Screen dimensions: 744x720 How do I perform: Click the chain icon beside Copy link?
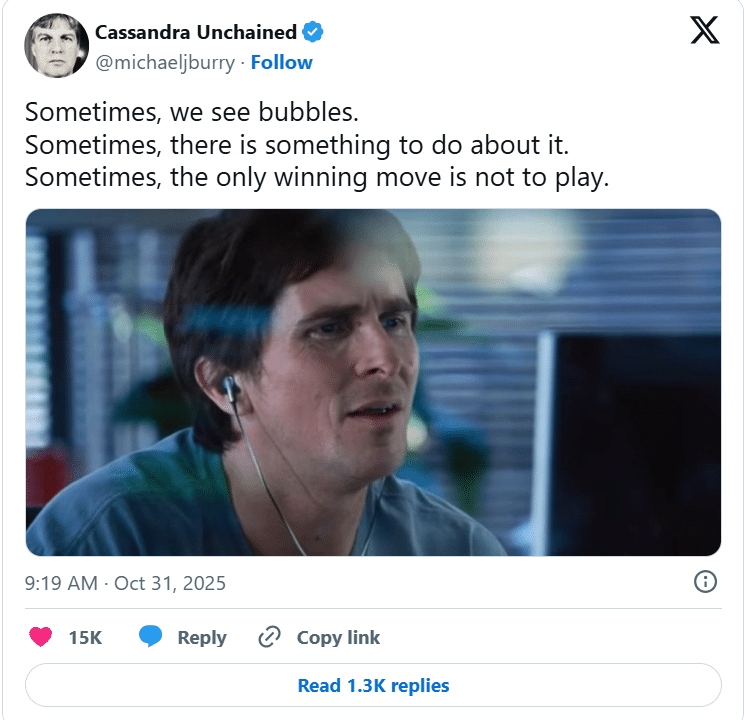268,637
